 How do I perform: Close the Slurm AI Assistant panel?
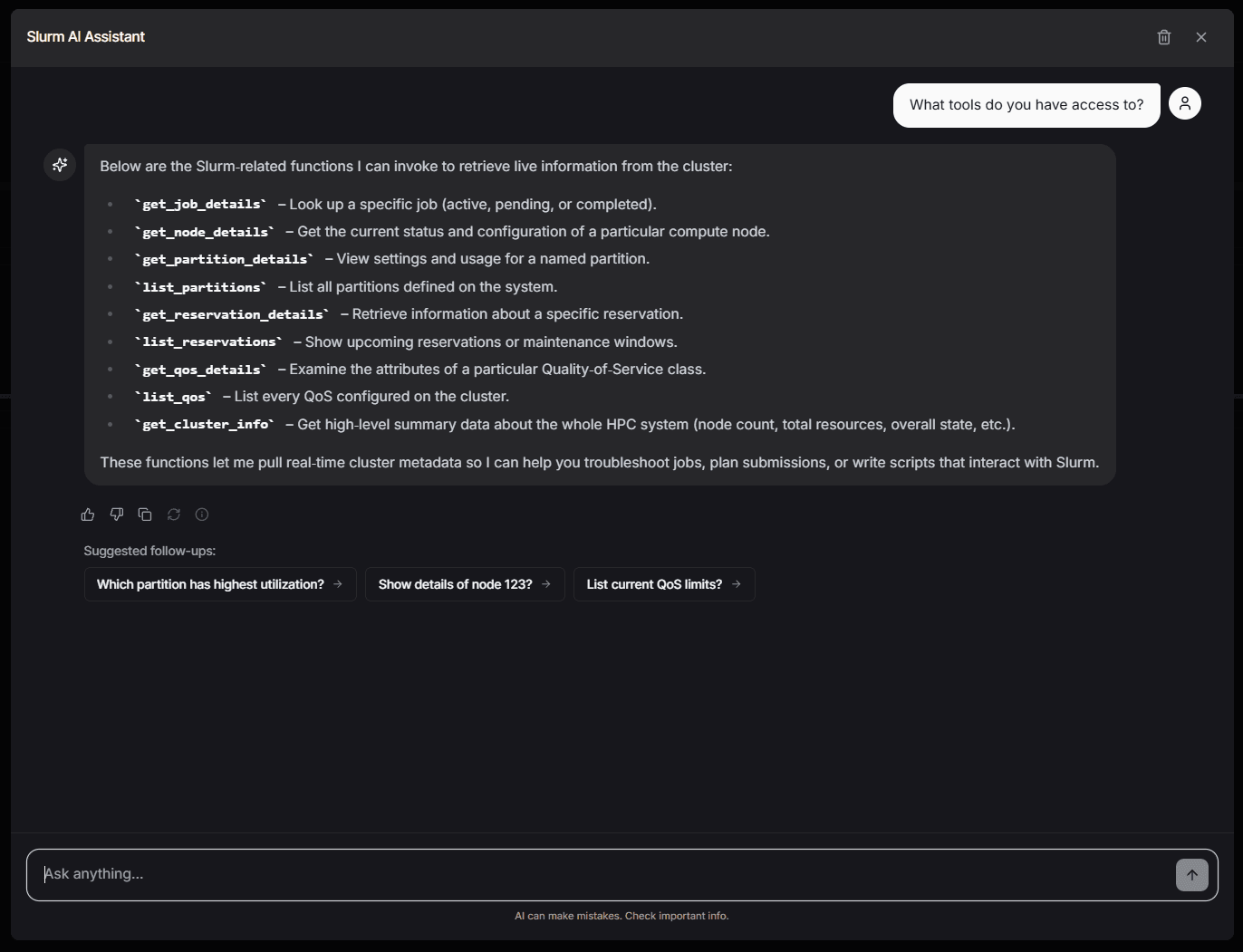(x=1201, y=37)
